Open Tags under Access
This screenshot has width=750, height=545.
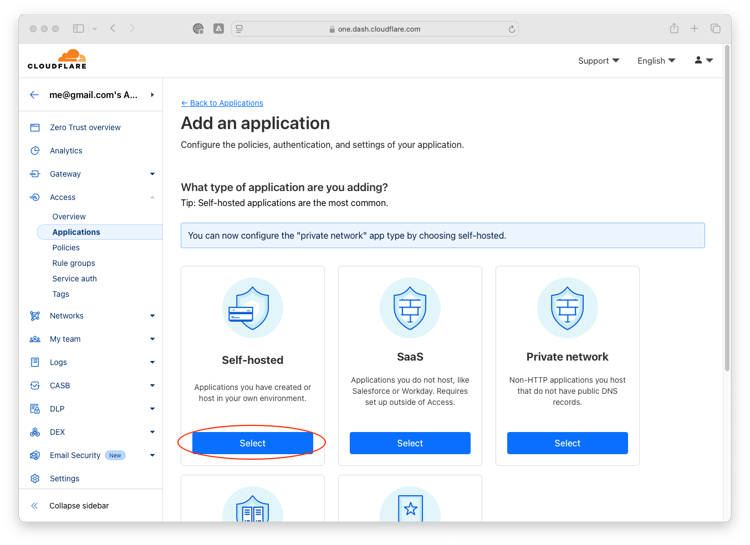[x=61, y=294]
